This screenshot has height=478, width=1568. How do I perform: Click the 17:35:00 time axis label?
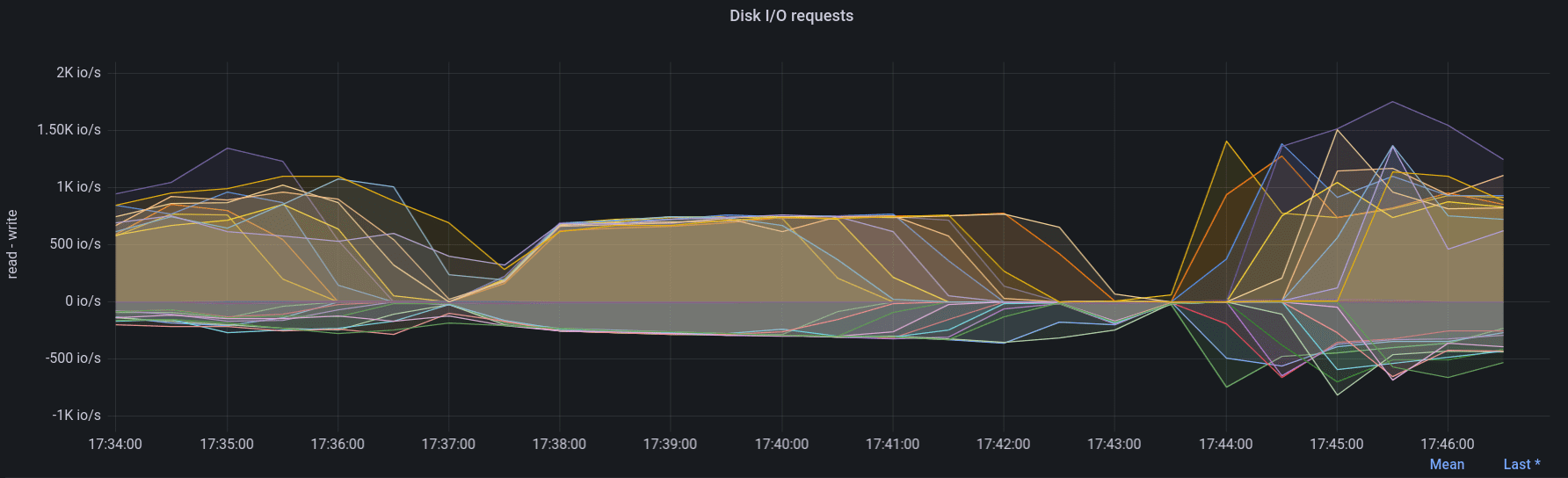pyautogui.click(x=227, y=445)
